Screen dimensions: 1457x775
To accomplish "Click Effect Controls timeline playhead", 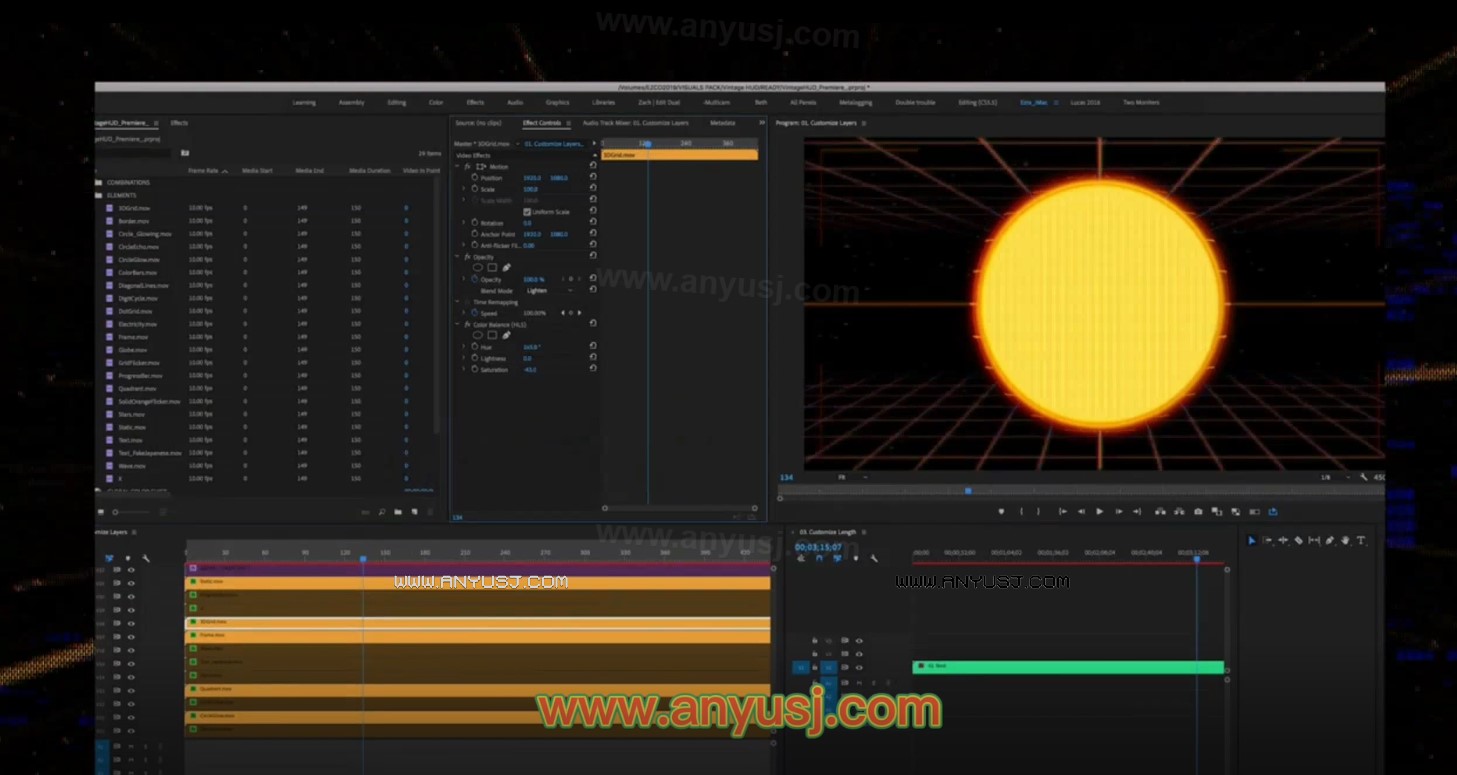I will pos(647,145).
